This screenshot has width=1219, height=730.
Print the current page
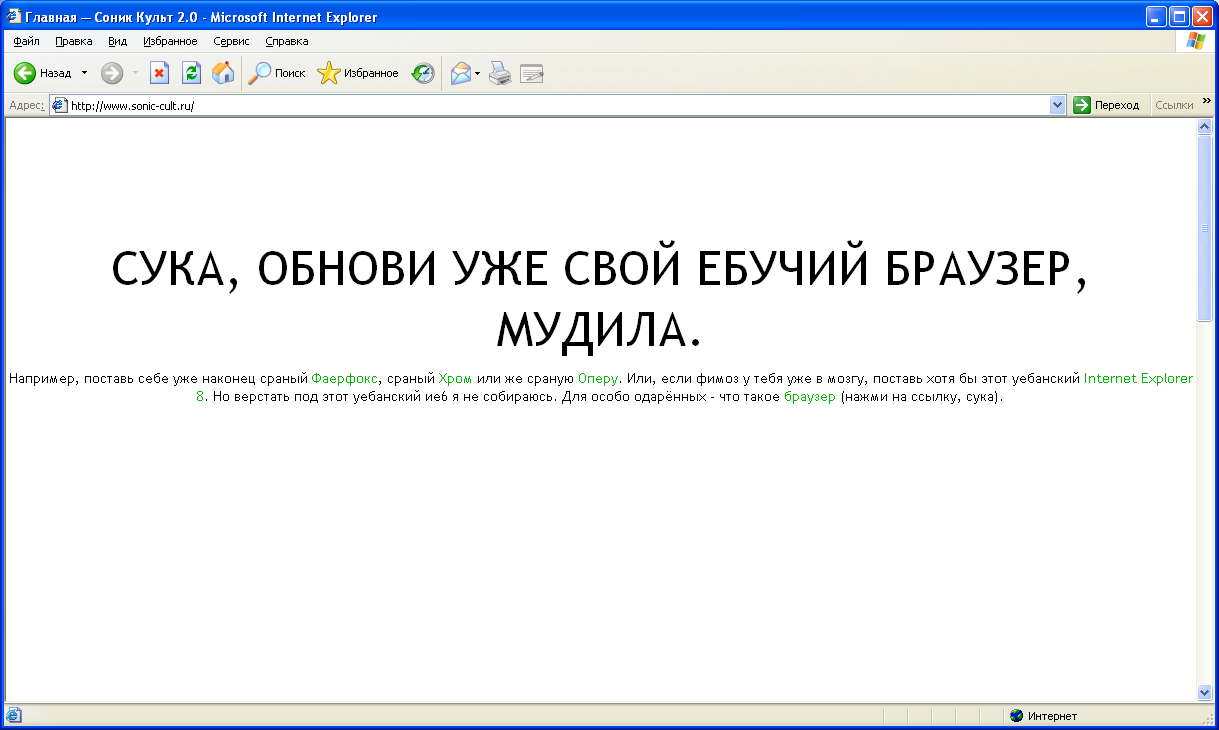(x=500, y=72)
